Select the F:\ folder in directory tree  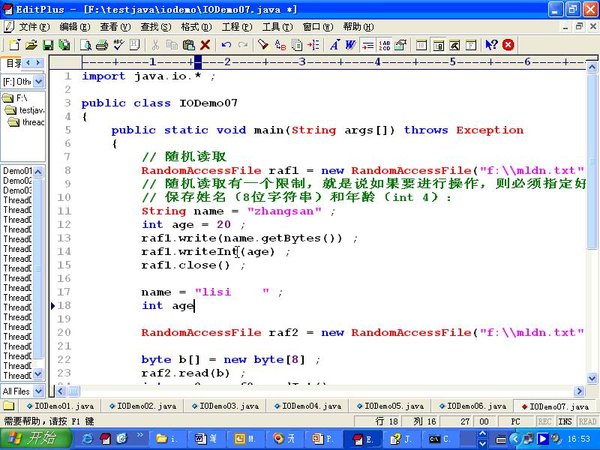coord(15,98)
